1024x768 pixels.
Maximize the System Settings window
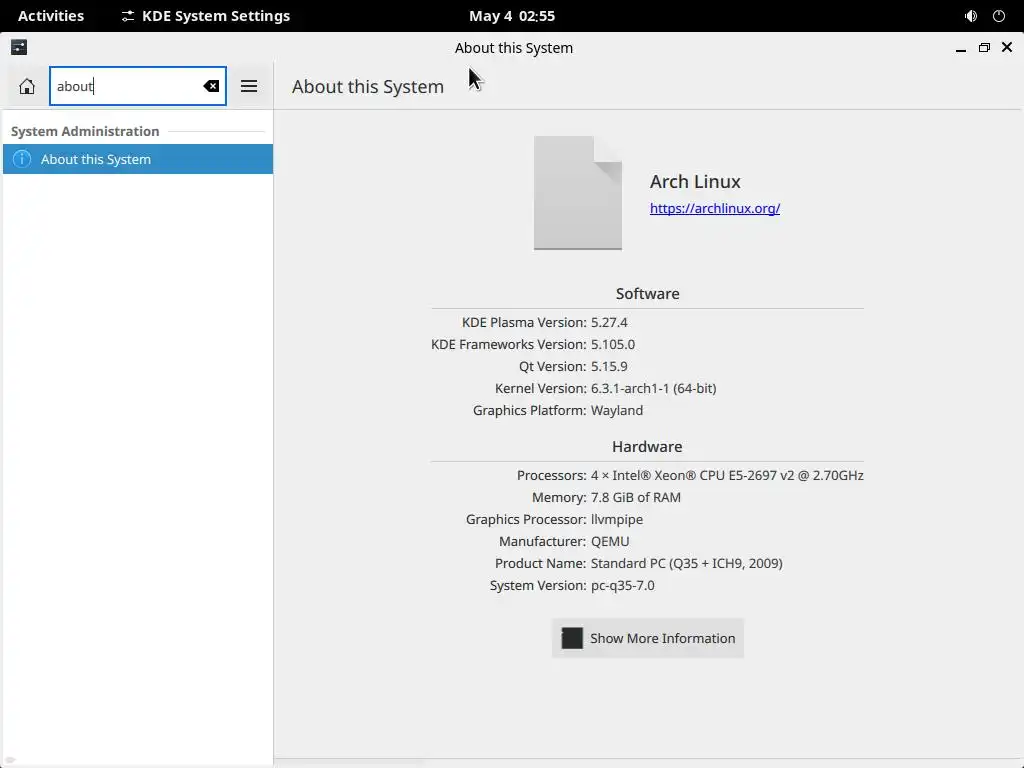[x=984, y=48]
